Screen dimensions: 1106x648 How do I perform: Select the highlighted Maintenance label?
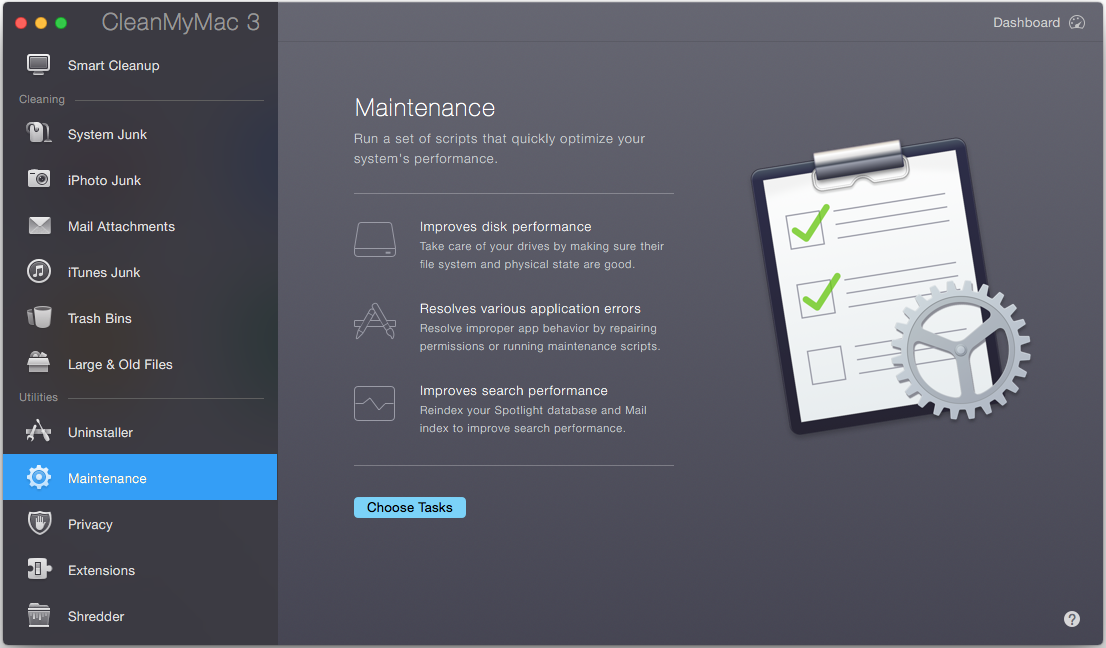coord(107,479)
